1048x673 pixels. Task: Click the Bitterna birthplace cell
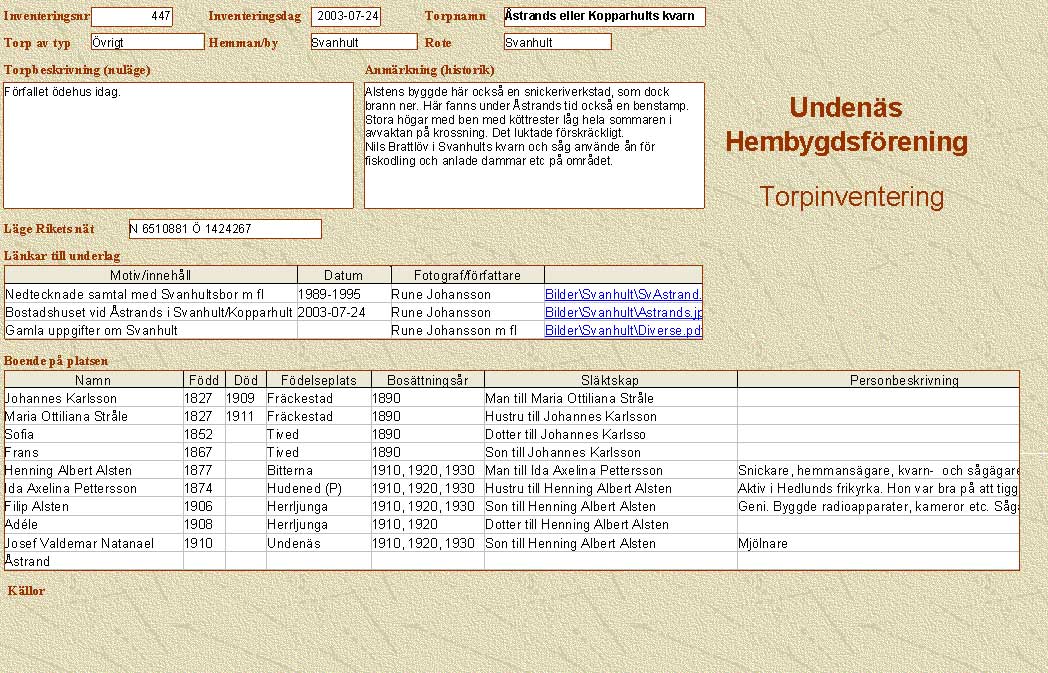click(x=318, y=470)
